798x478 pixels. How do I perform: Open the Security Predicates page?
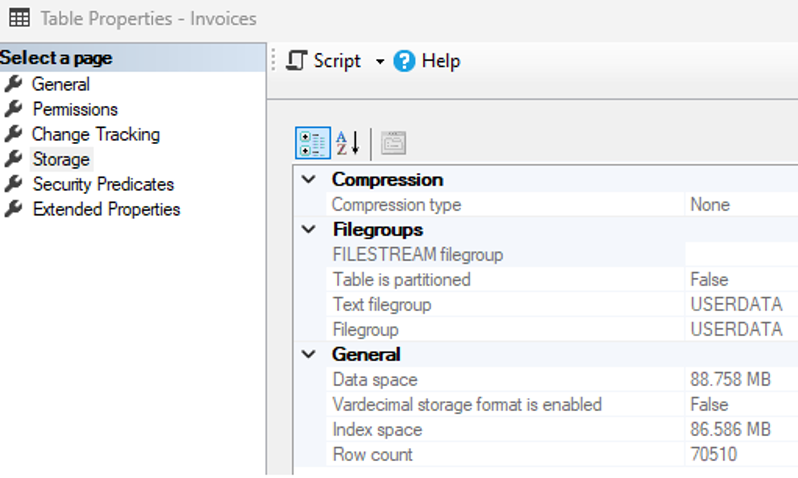[x=103, y=184]
